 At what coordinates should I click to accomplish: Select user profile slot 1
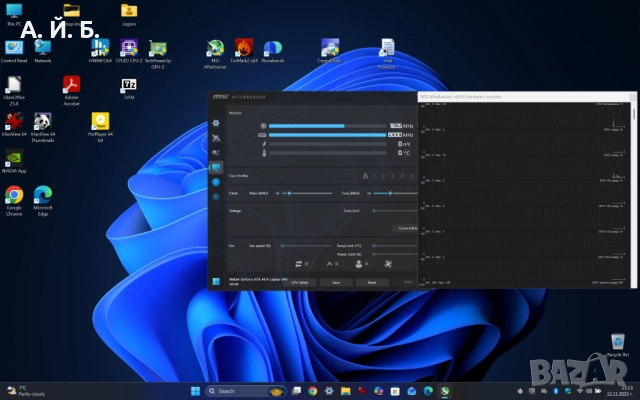374,176
